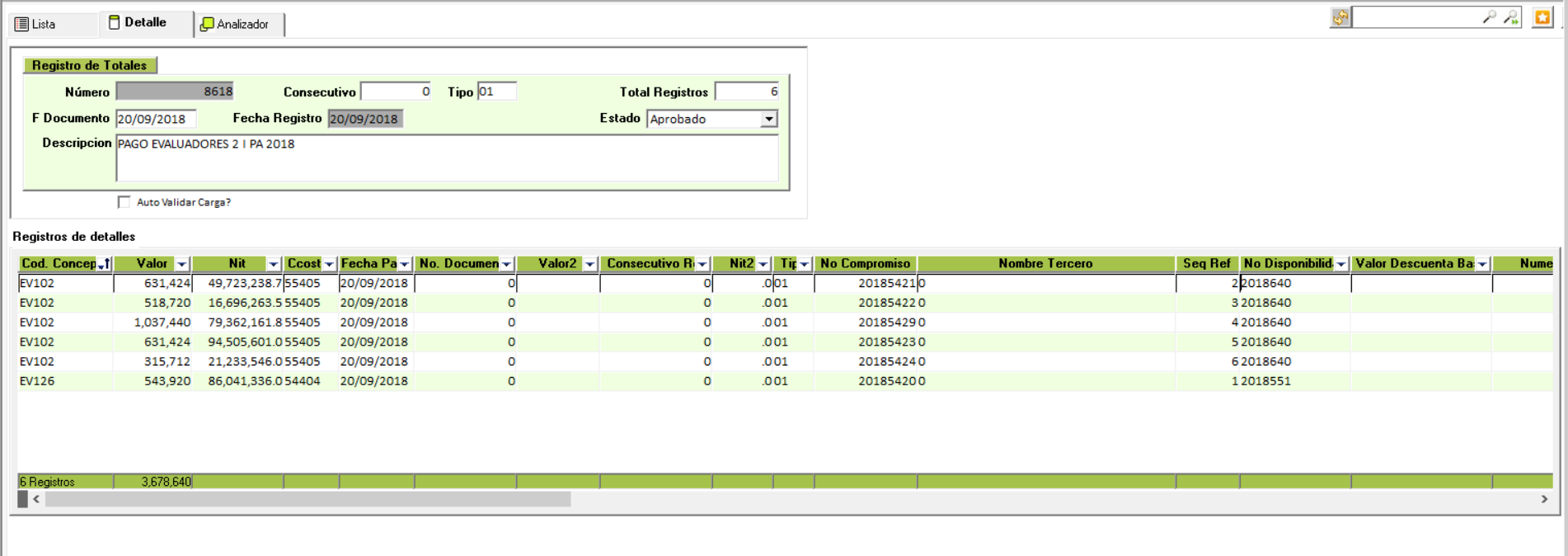Open the Tip column filter arrow
The height and width of the screenshot is (556, 1568).
(x=805, y=264)
